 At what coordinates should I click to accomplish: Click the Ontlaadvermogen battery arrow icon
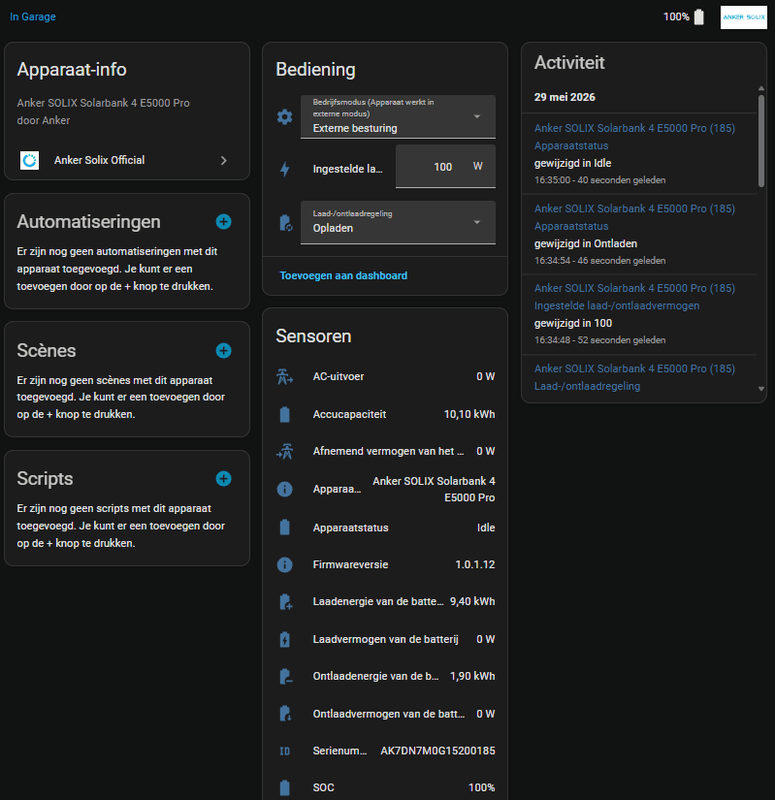pyautogui.click(x=285, y=714)
